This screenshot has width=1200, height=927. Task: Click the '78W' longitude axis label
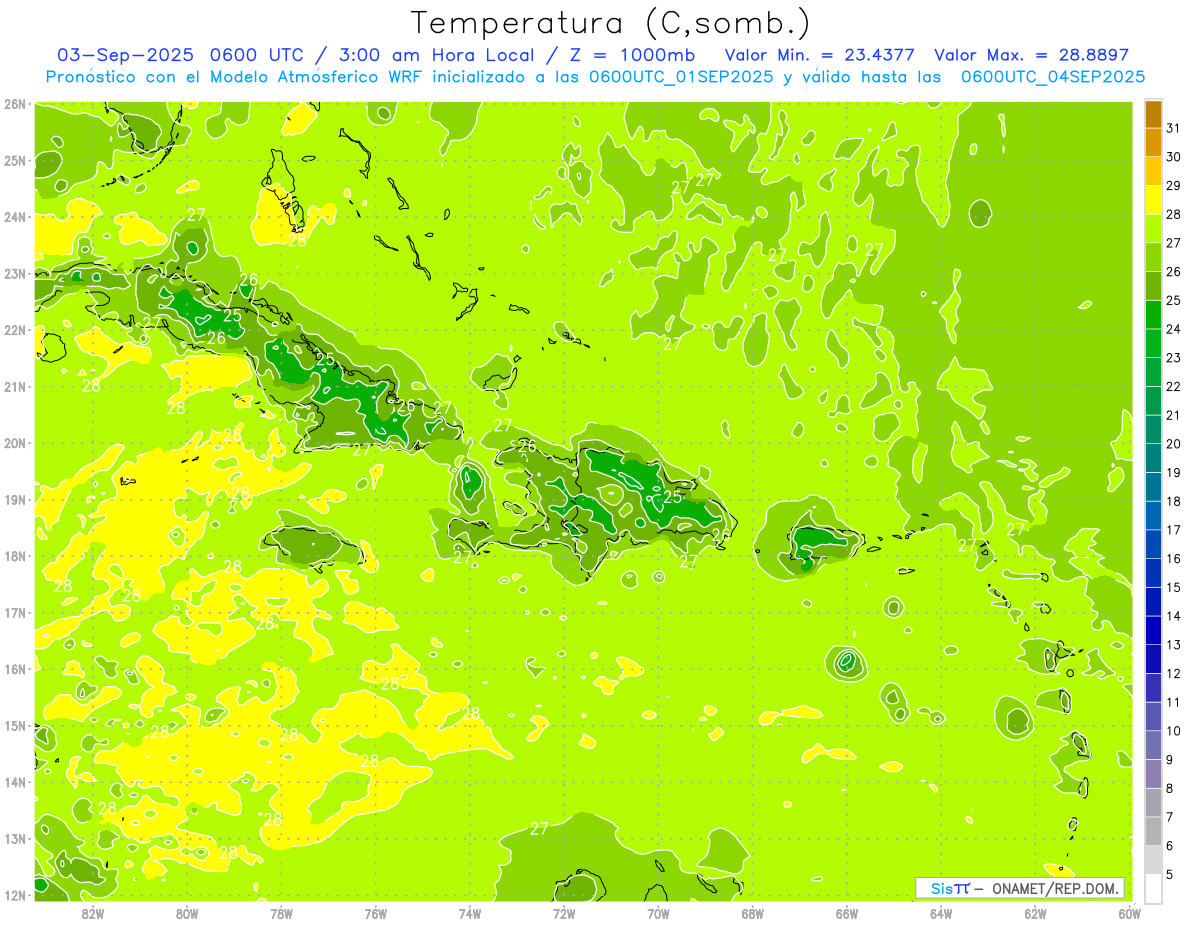pyautogui.click(x=281, y=913)
